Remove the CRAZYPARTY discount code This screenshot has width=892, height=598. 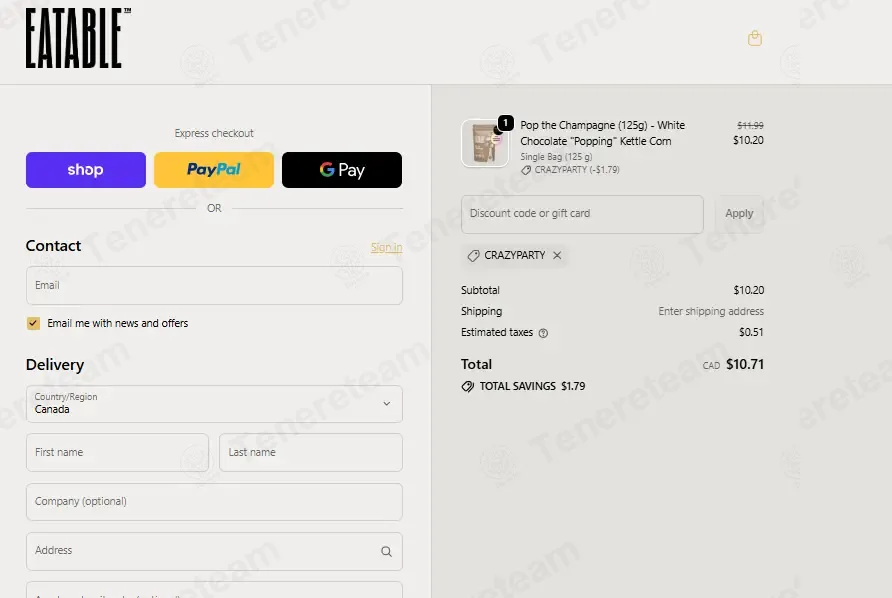(557, 255)
